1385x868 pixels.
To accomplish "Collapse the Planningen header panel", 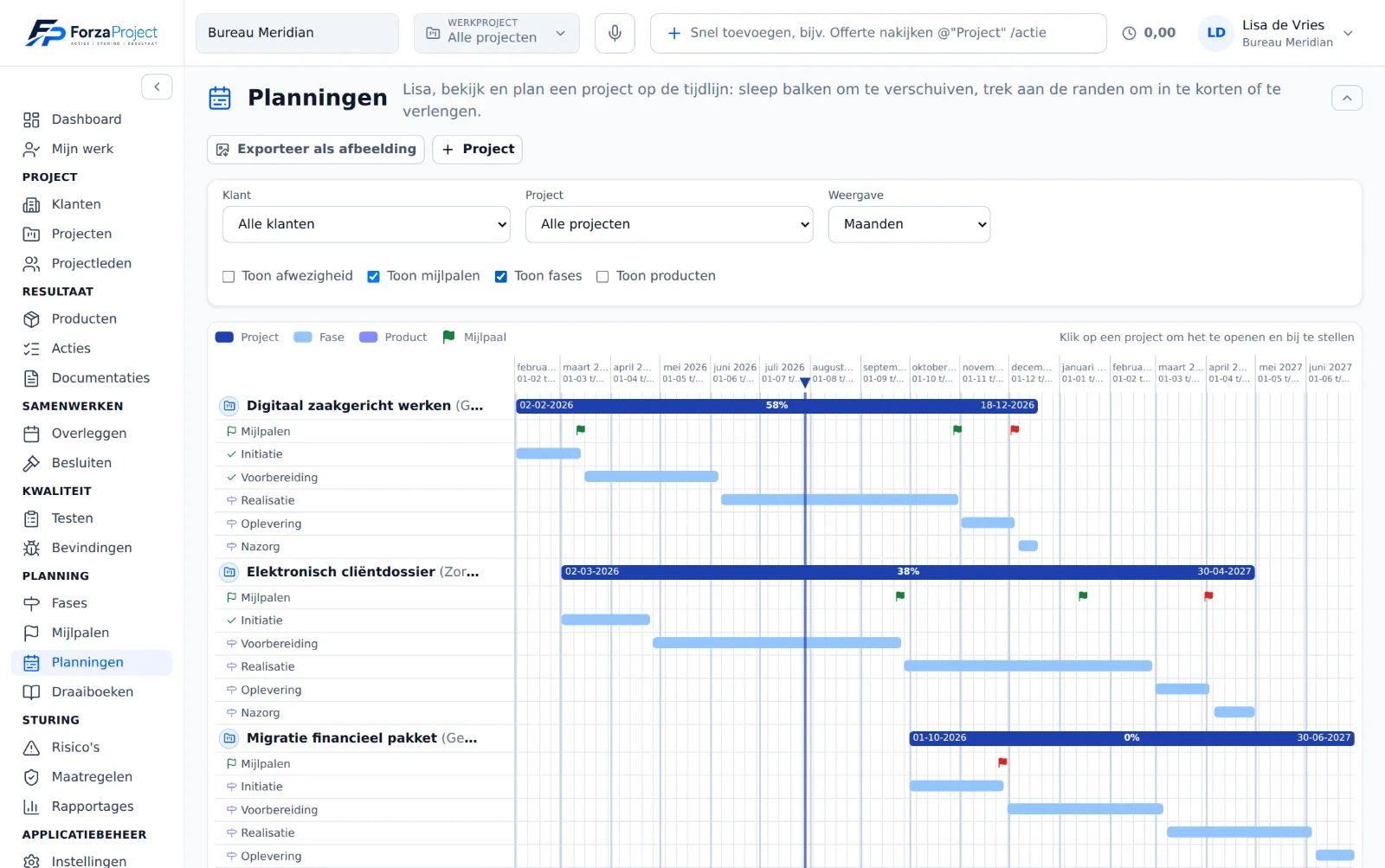I will (x=1347, y=98).
